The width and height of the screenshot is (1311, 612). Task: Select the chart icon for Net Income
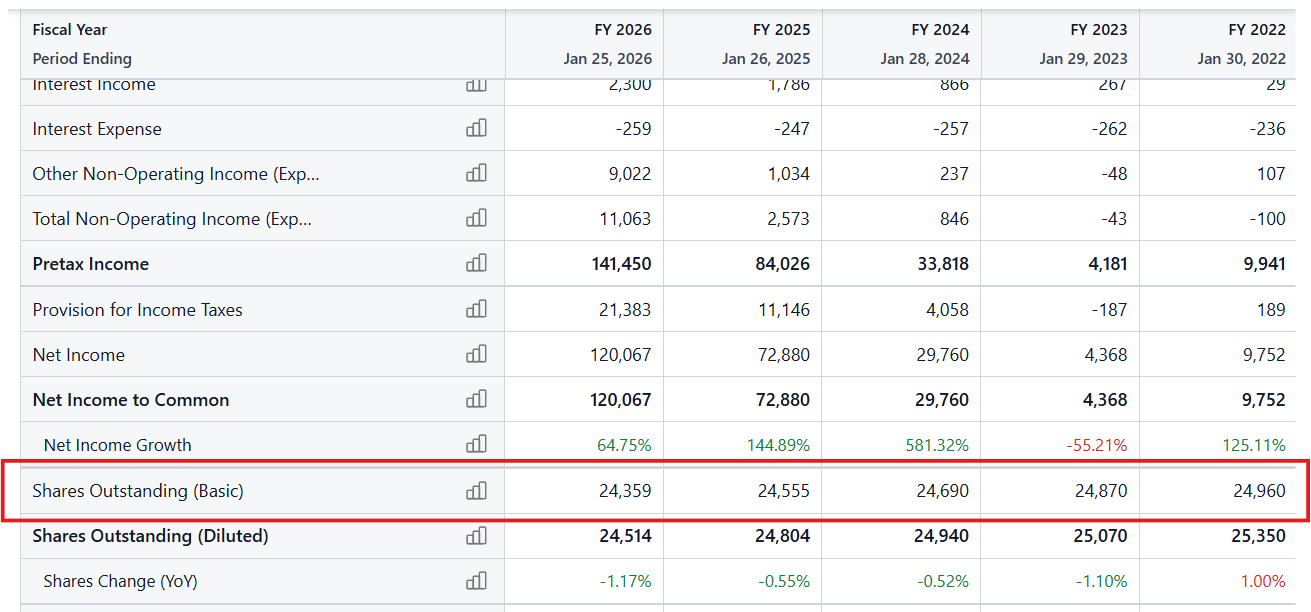coord(476,354)
